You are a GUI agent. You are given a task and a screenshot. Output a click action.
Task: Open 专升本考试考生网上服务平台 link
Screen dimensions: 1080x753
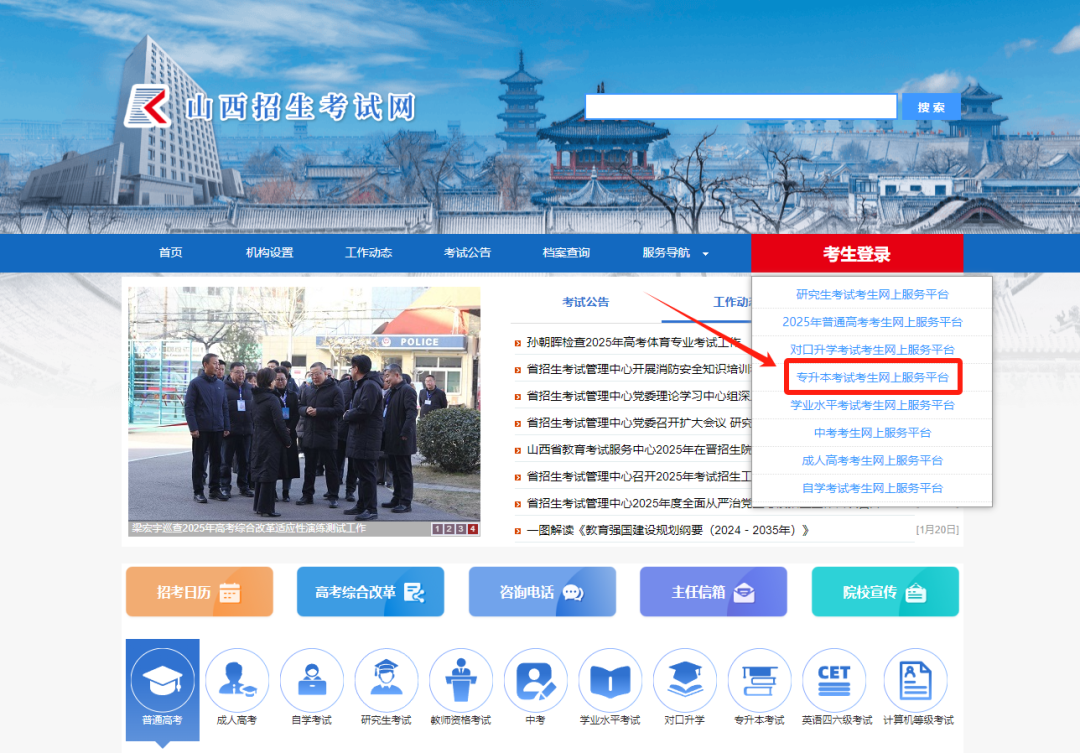871,377
